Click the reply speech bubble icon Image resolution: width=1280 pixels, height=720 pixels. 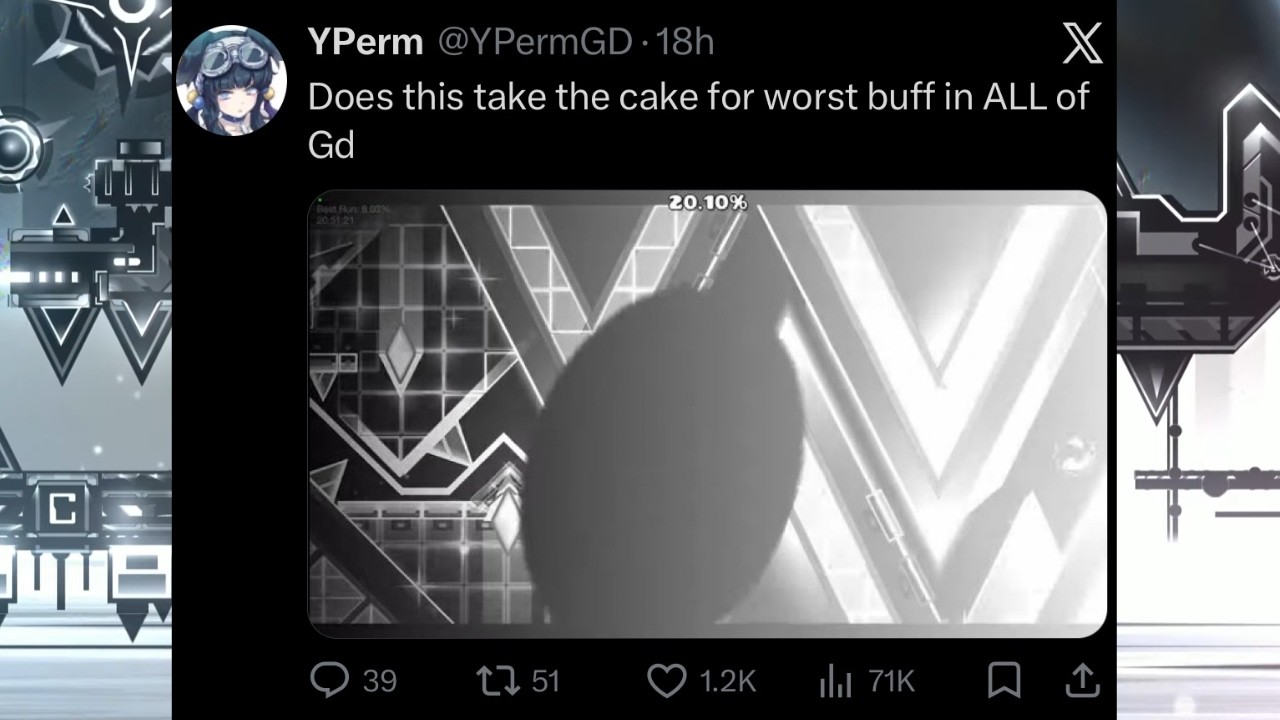(x=329, y=681)
